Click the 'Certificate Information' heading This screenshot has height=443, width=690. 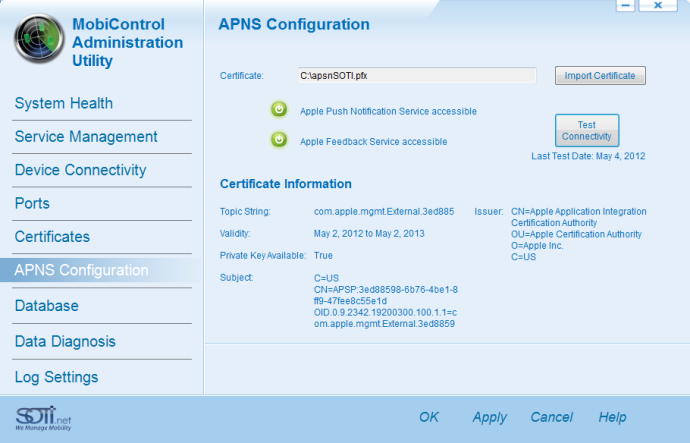[x=286, y=184]
